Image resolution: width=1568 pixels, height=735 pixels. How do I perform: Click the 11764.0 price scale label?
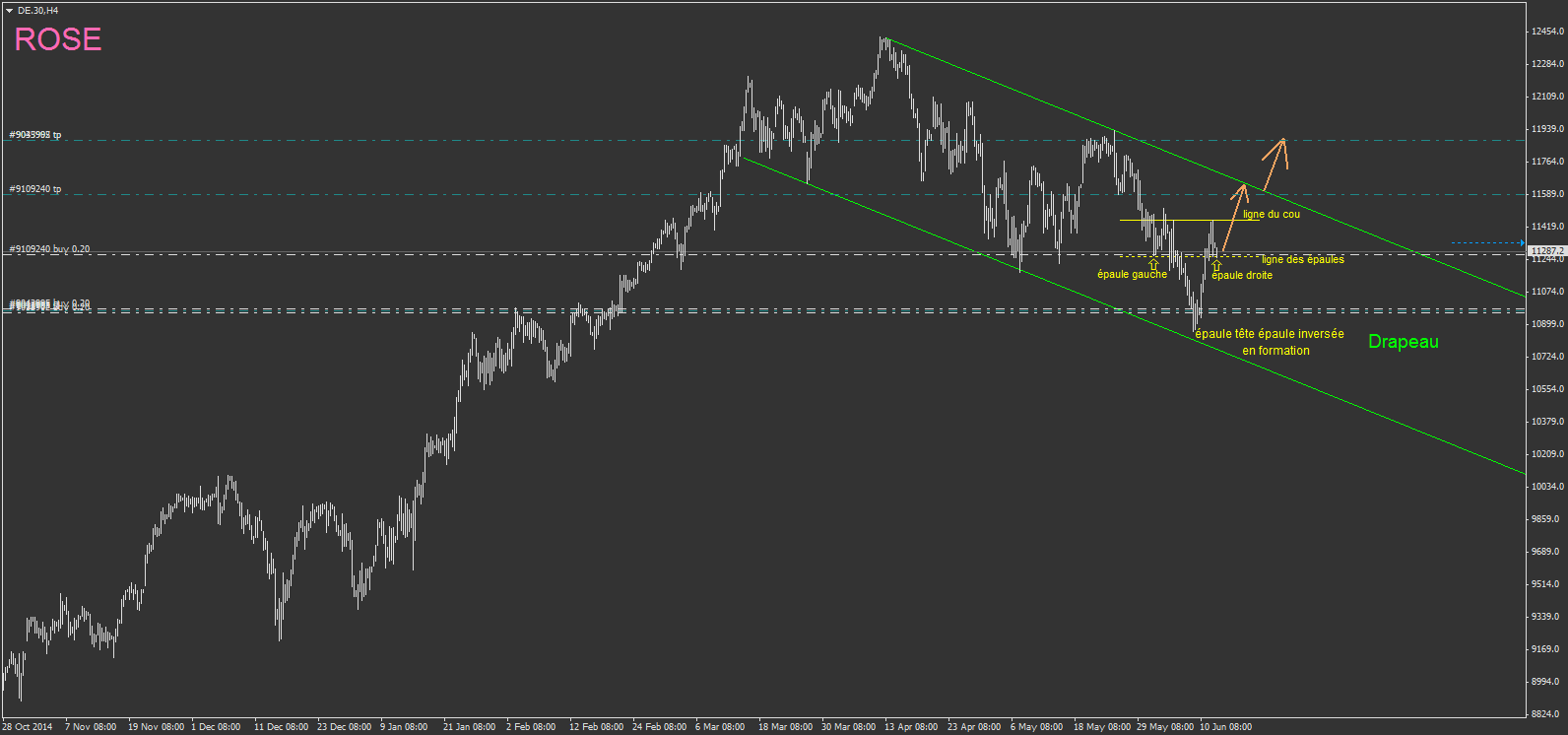coord(1547,162)
